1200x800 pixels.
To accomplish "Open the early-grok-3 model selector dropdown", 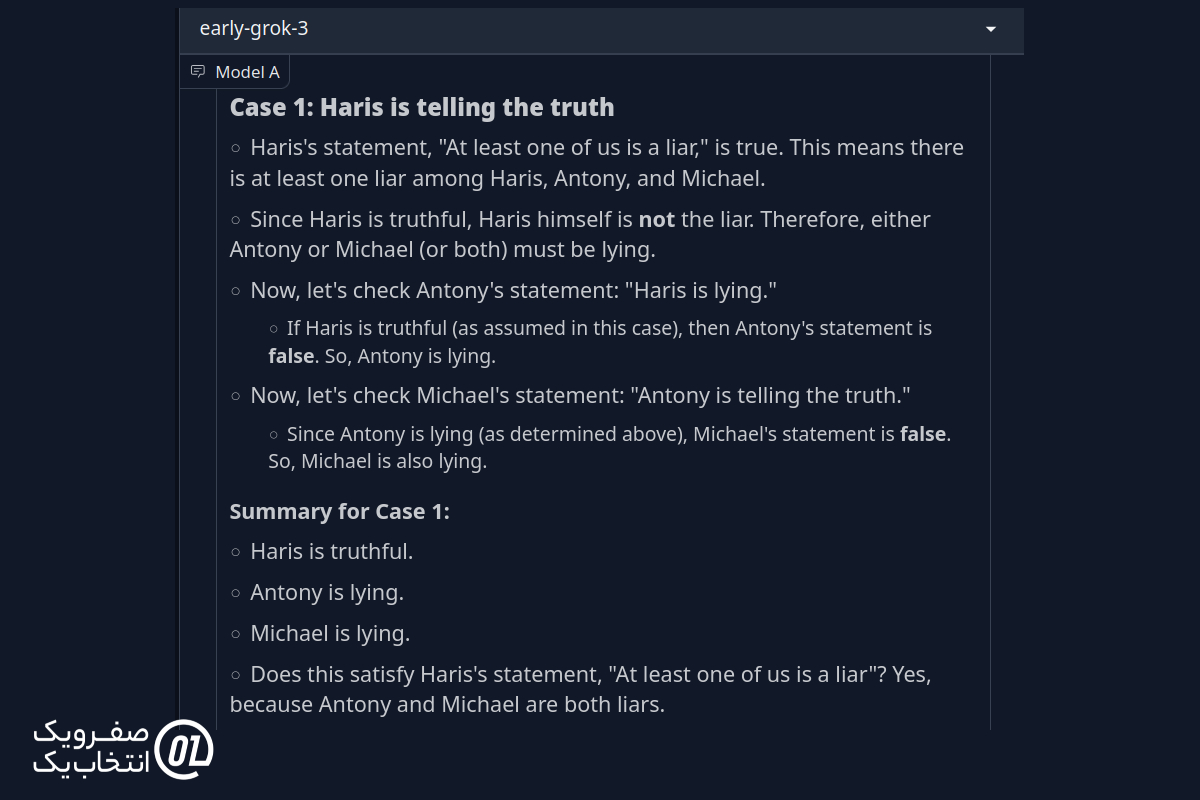I will [601, 29].
